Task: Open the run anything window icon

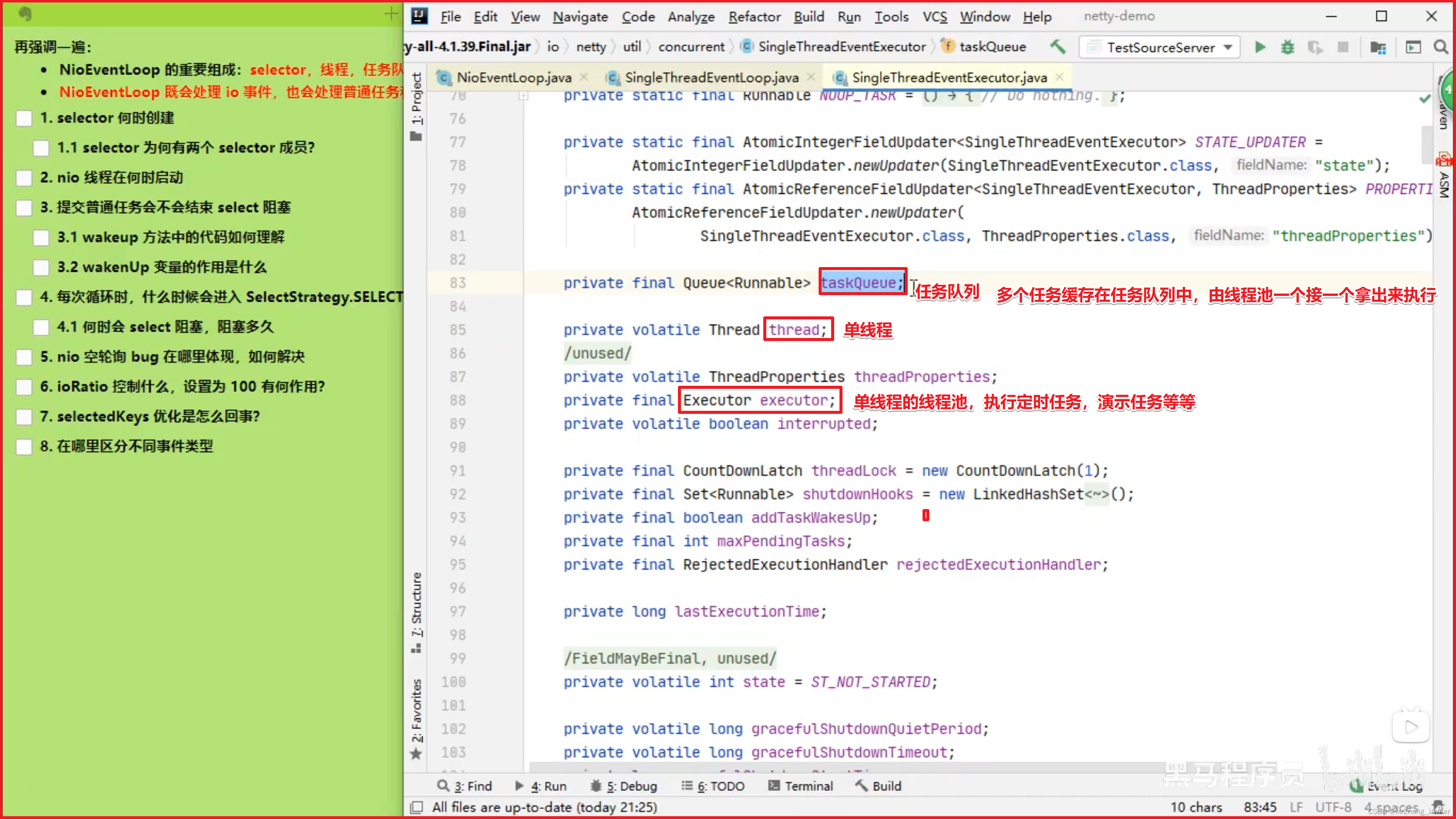Action: 1413,47
